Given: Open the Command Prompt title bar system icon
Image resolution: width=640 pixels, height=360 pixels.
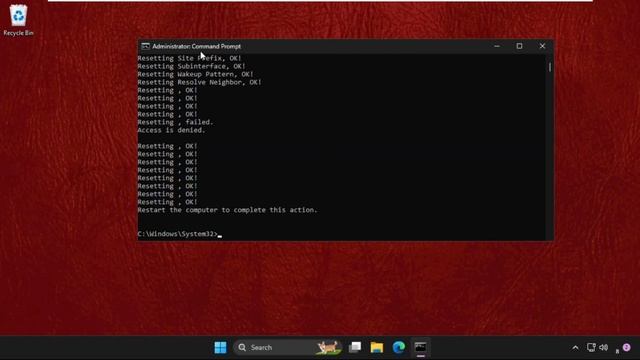Looking at the screenshot, I should (145, 46).
